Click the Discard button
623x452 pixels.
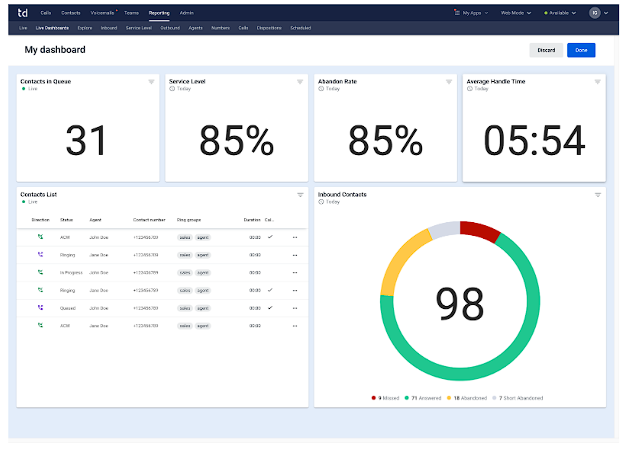point(545,50)
